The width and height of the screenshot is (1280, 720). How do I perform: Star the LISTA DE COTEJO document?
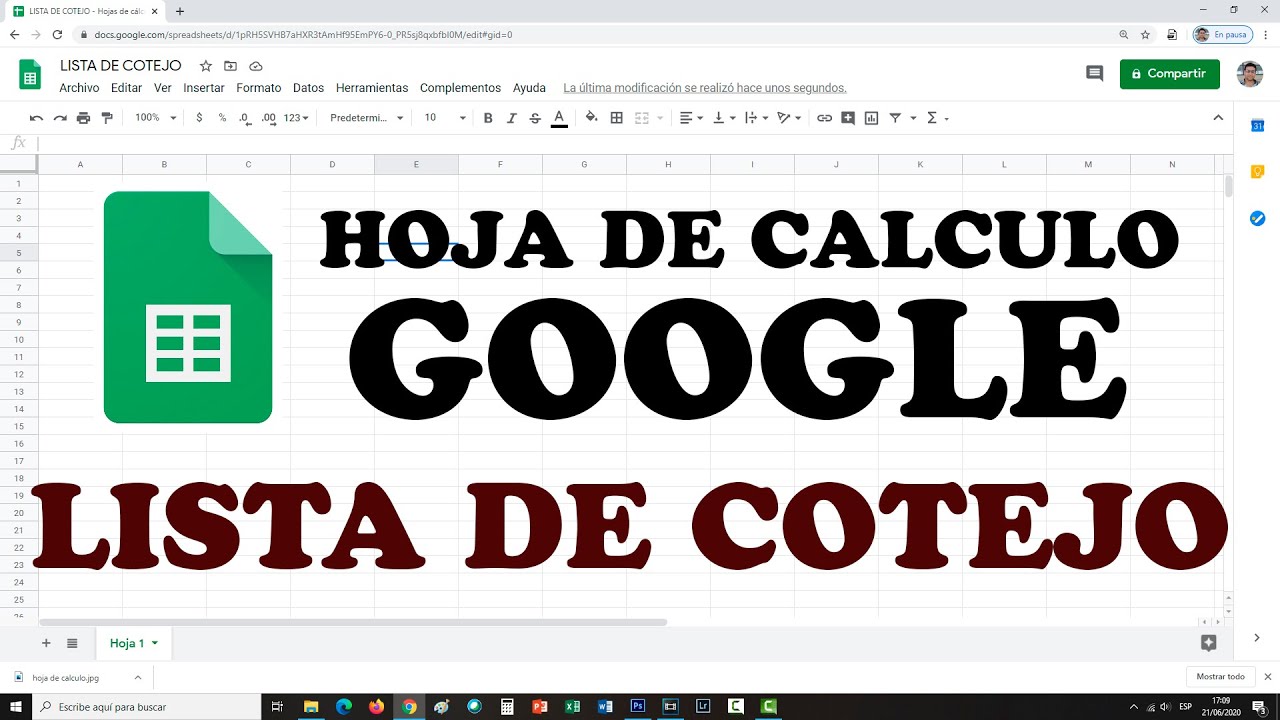tap(206, 66)
